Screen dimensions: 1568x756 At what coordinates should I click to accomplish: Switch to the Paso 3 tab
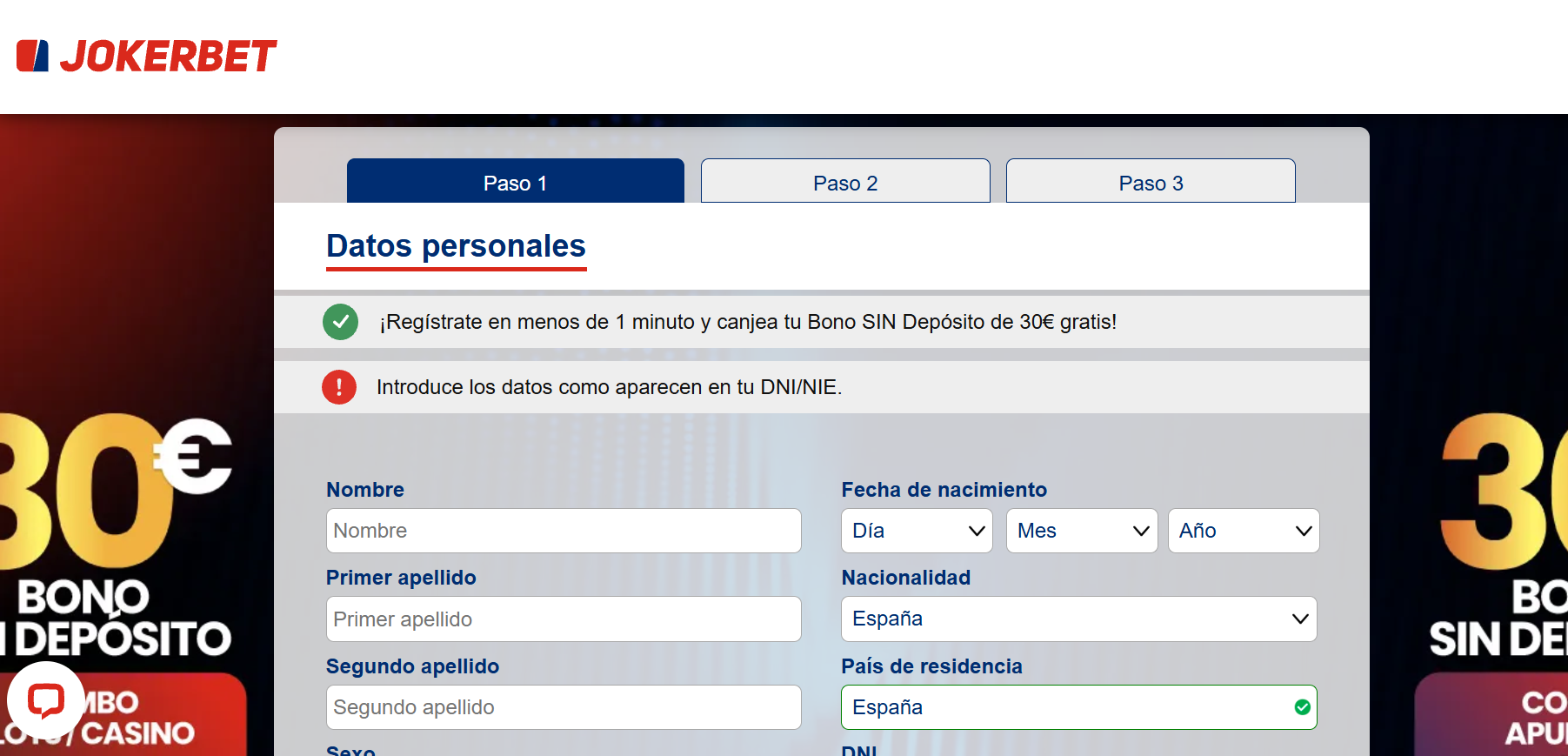point(1151,181)
